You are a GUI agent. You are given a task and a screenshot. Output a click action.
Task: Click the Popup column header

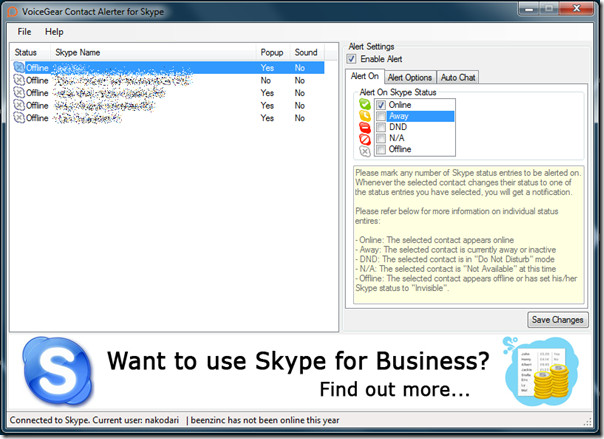click(x=273, y=52)
